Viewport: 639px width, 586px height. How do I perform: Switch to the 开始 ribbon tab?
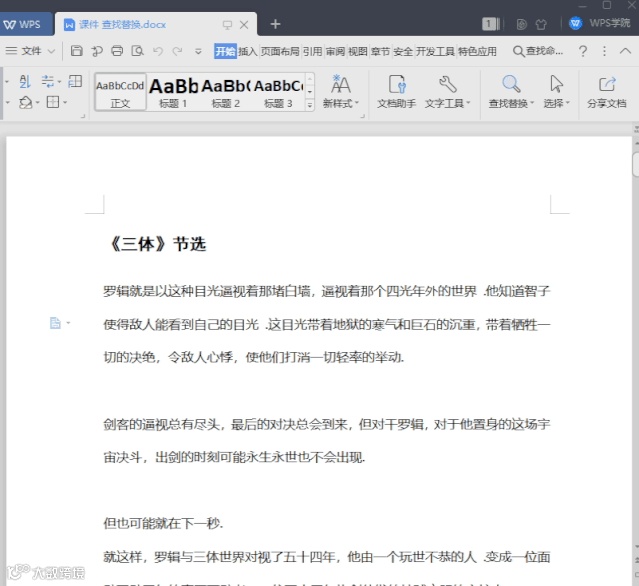[225, 51]
